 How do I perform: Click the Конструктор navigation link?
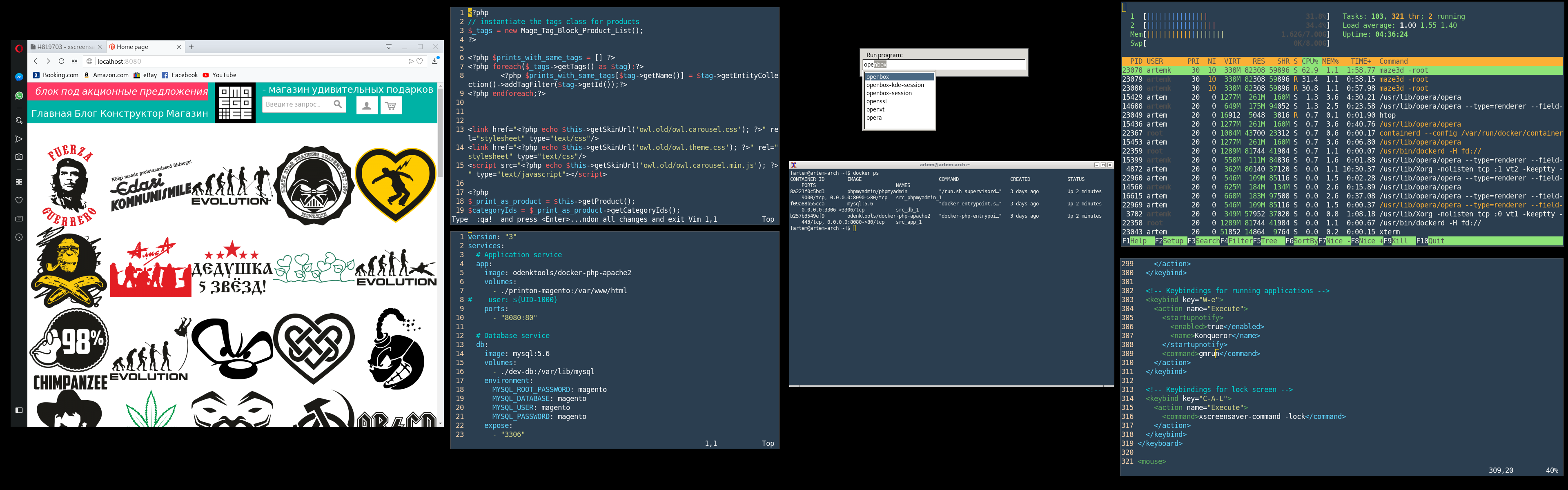tap(131, 114)
